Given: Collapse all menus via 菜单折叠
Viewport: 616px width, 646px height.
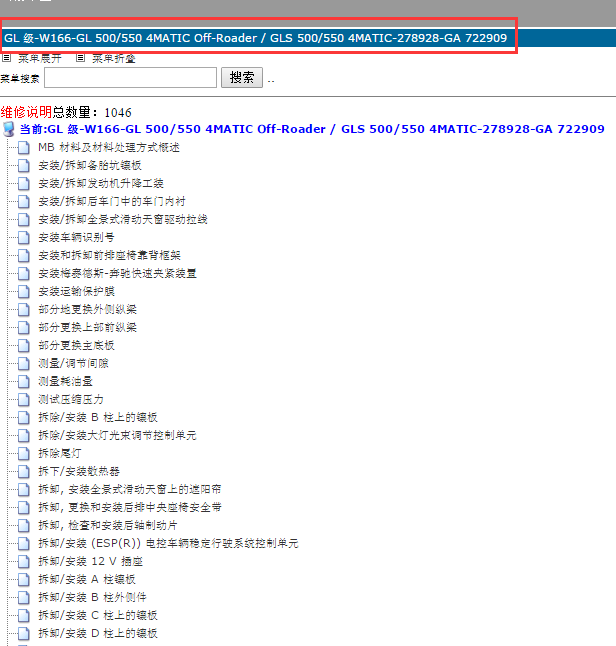Looking at the screenshot, I should point(114,59).
